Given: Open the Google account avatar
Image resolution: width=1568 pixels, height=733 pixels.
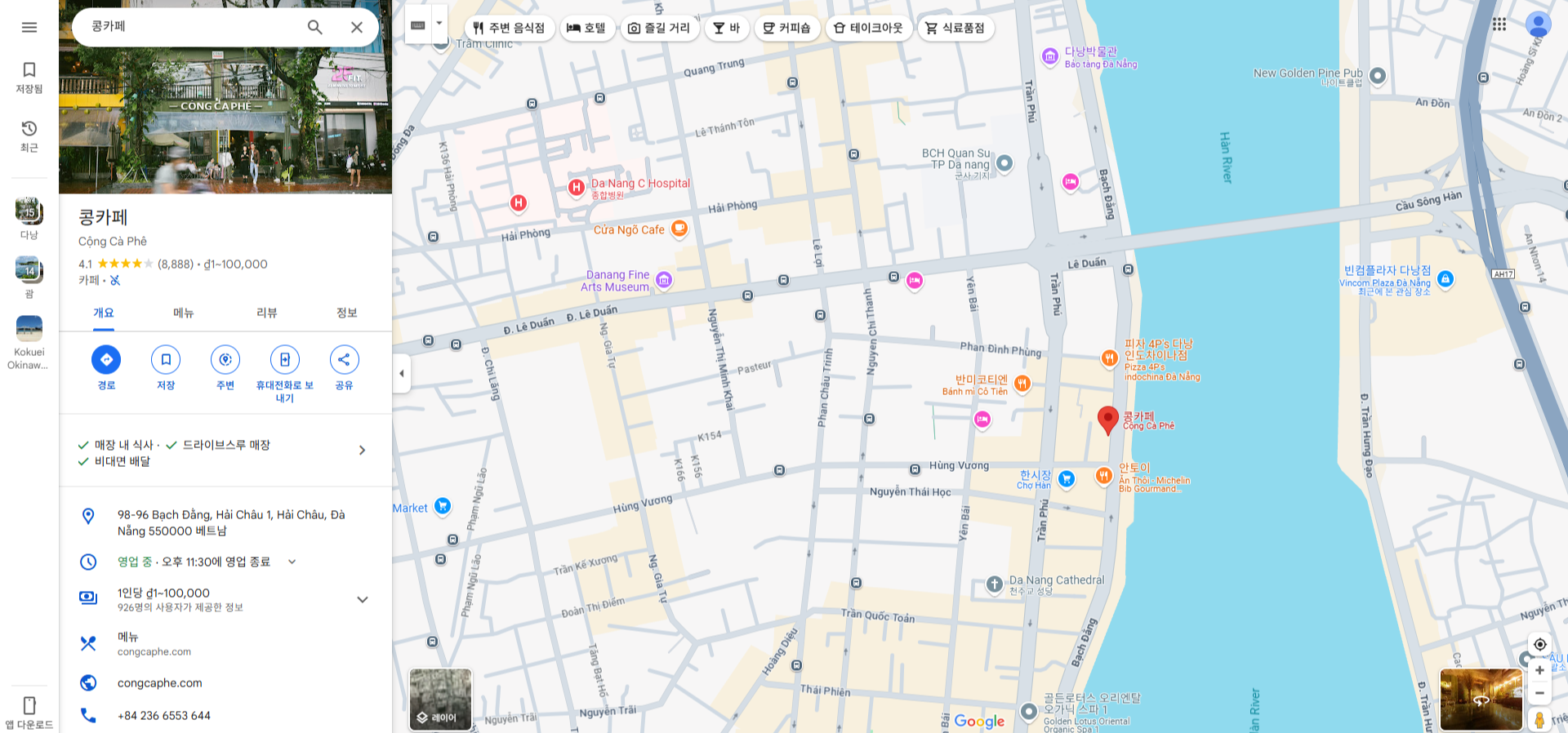Looking at the screenshot, I should (1539, 24).
